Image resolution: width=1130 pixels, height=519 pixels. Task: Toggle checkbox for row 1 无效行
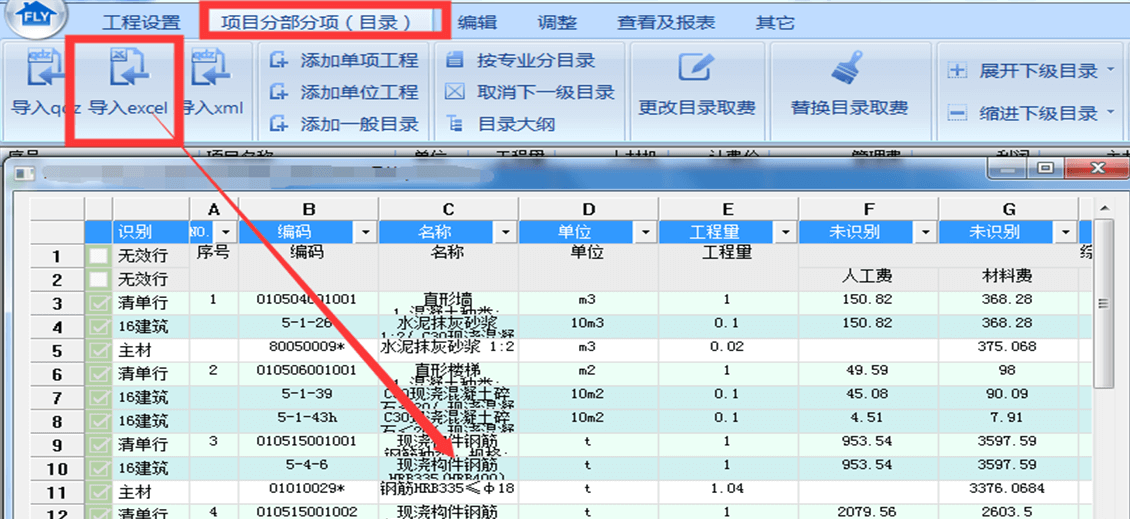(x=98, y=256)
